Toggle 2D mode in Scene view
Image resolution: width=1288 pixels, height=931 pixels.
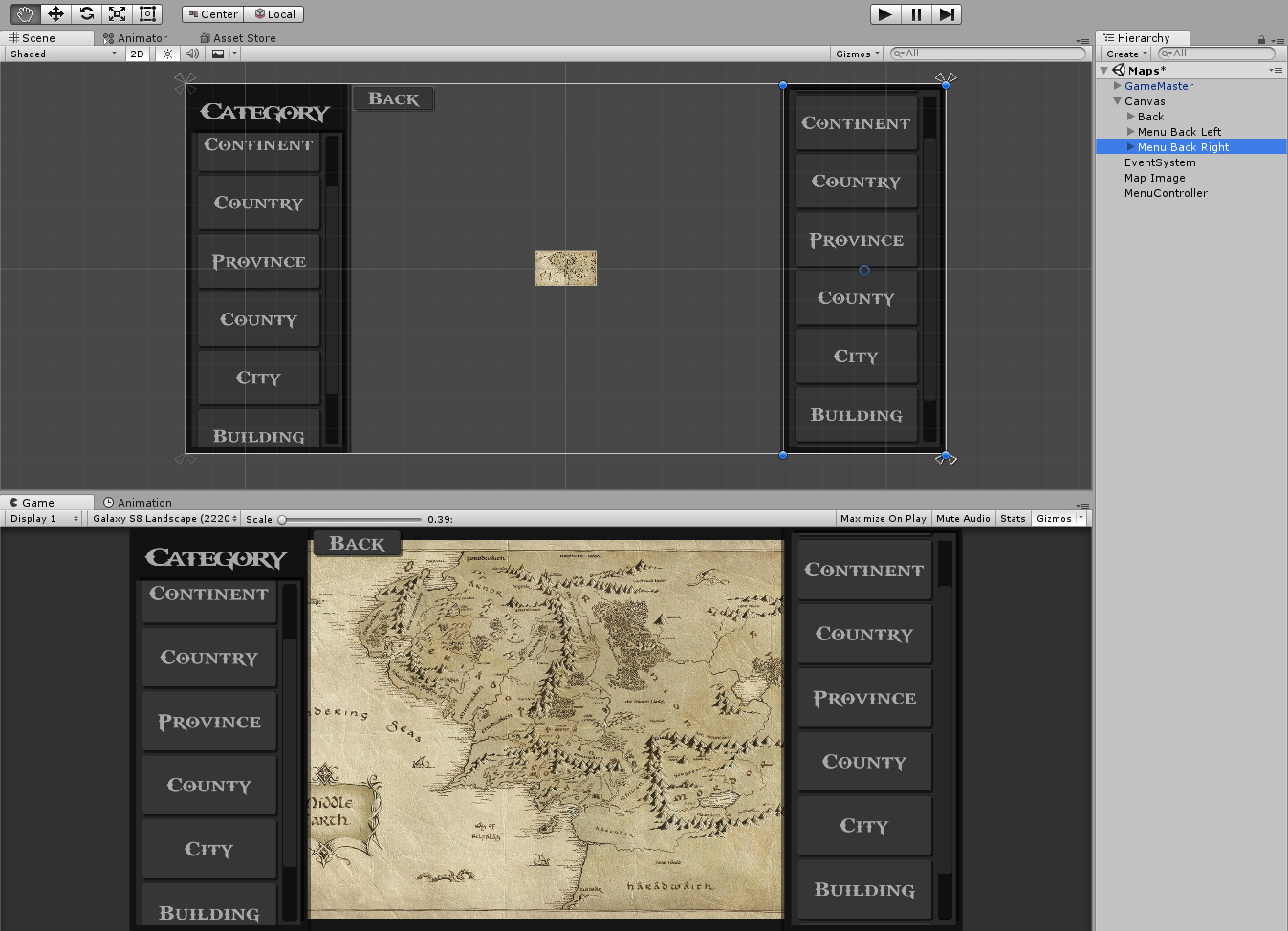point(138,54)
